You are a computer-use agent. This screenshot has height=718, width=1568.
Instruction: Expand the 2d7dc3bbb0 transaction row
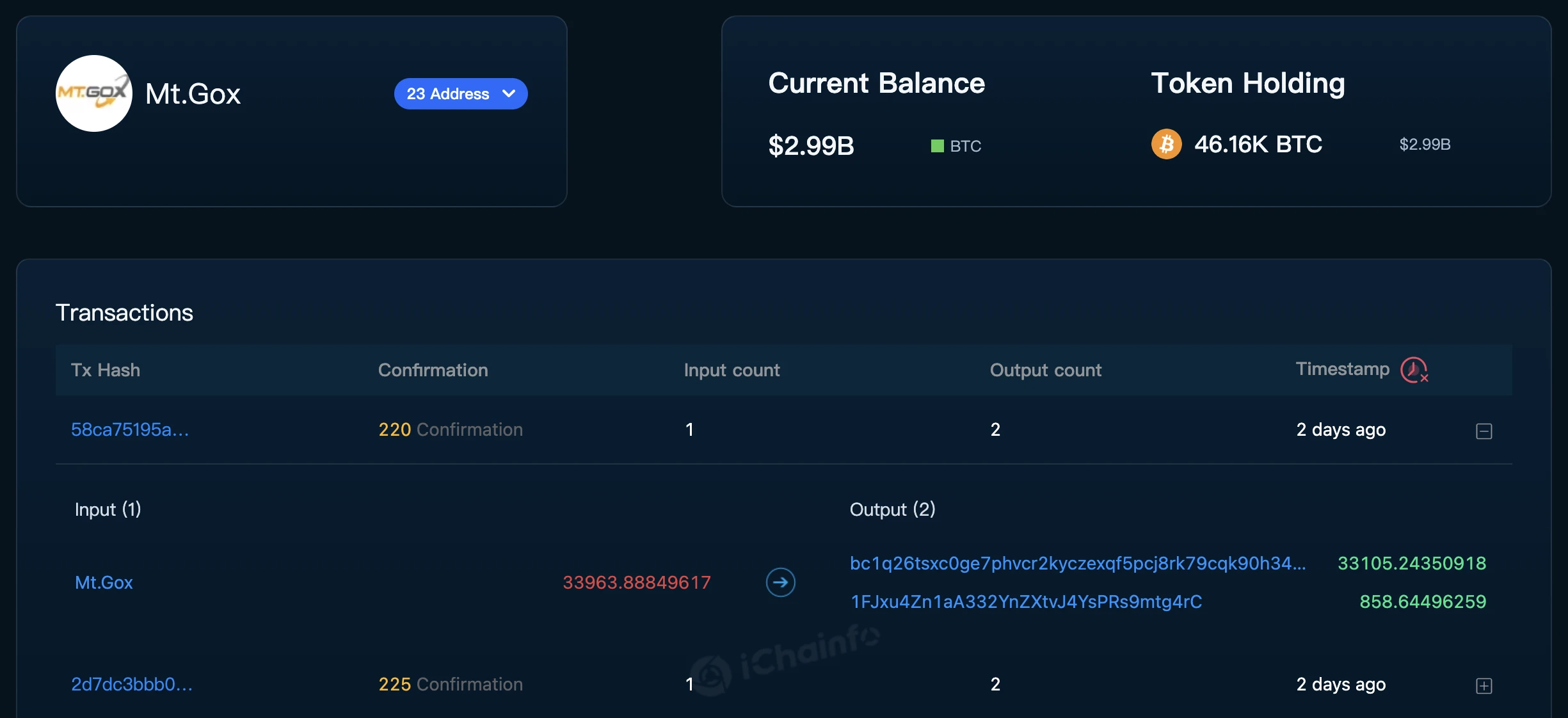(1484, 686)
